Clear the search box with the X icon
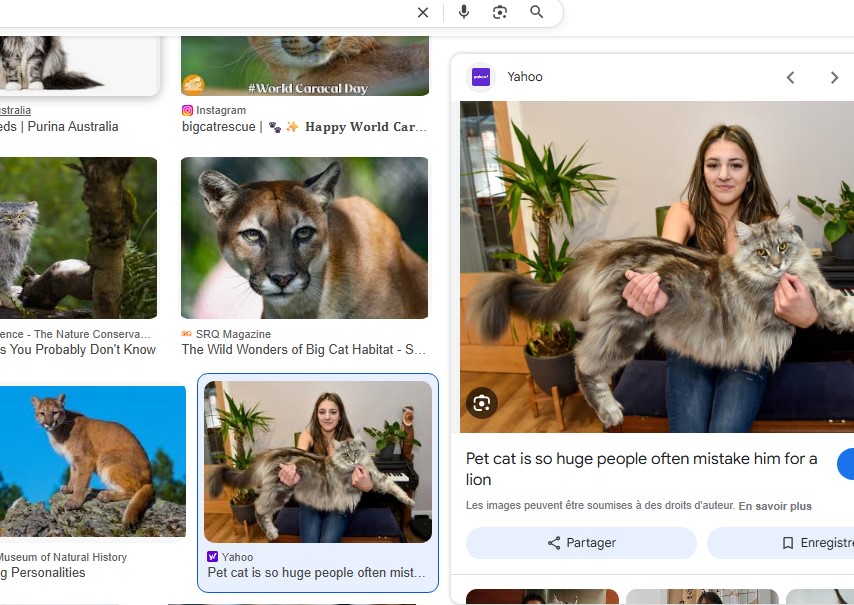The image size is (854, 605). click(423, 13)
